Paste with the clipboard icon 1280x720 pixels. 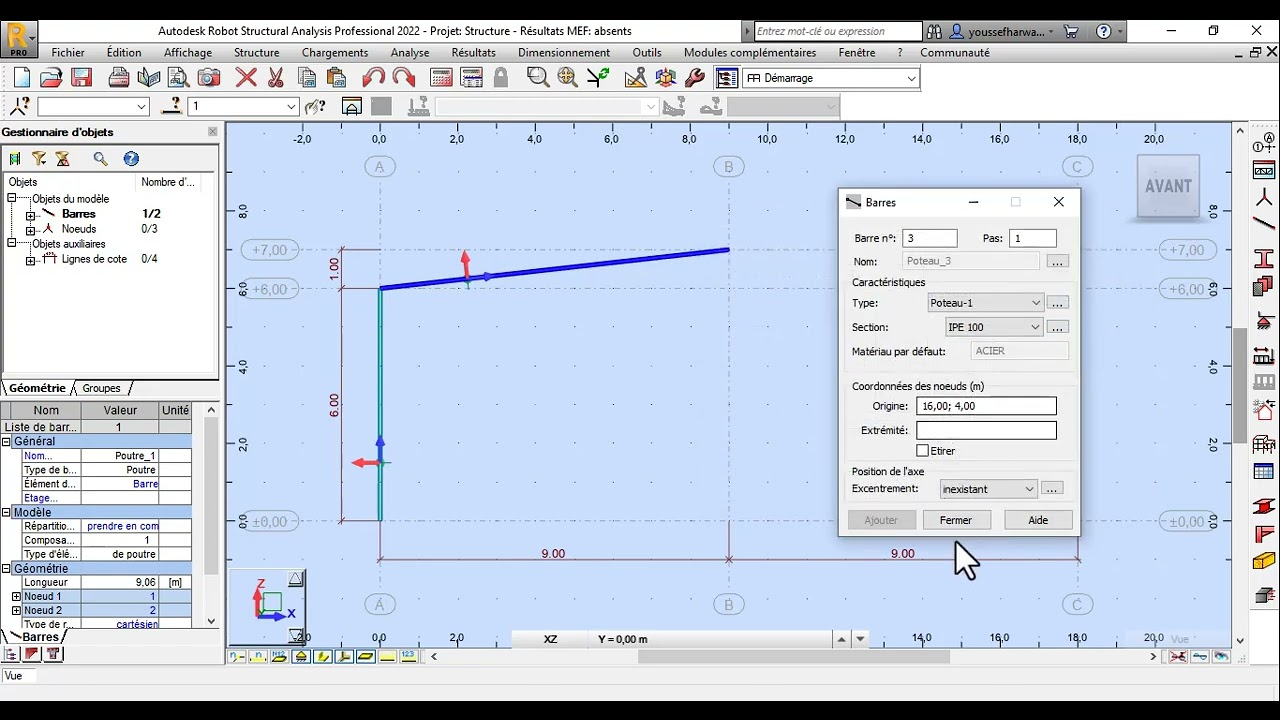click(337, 78)
